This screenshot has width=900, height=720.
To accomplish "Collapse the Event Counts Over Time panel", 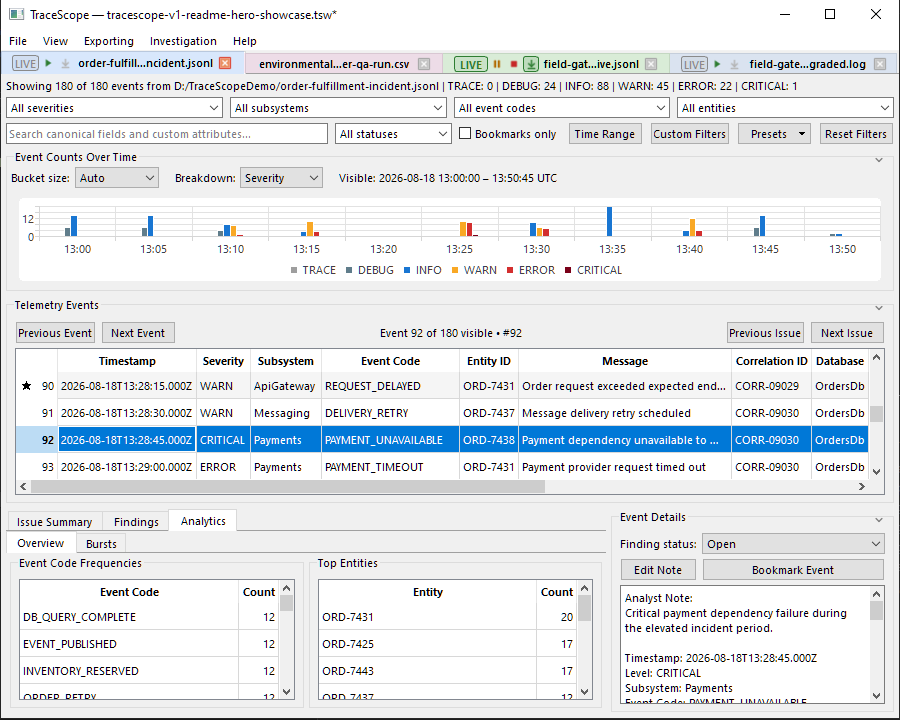I will (879, 160).
